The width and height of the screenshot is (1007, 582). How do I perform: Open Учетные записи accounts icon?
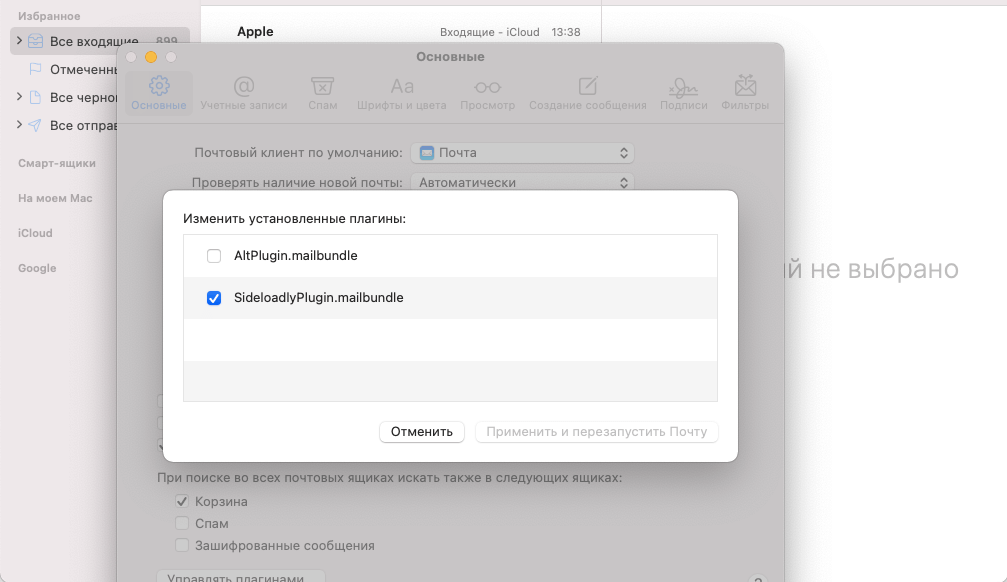[x=243, y=92]
